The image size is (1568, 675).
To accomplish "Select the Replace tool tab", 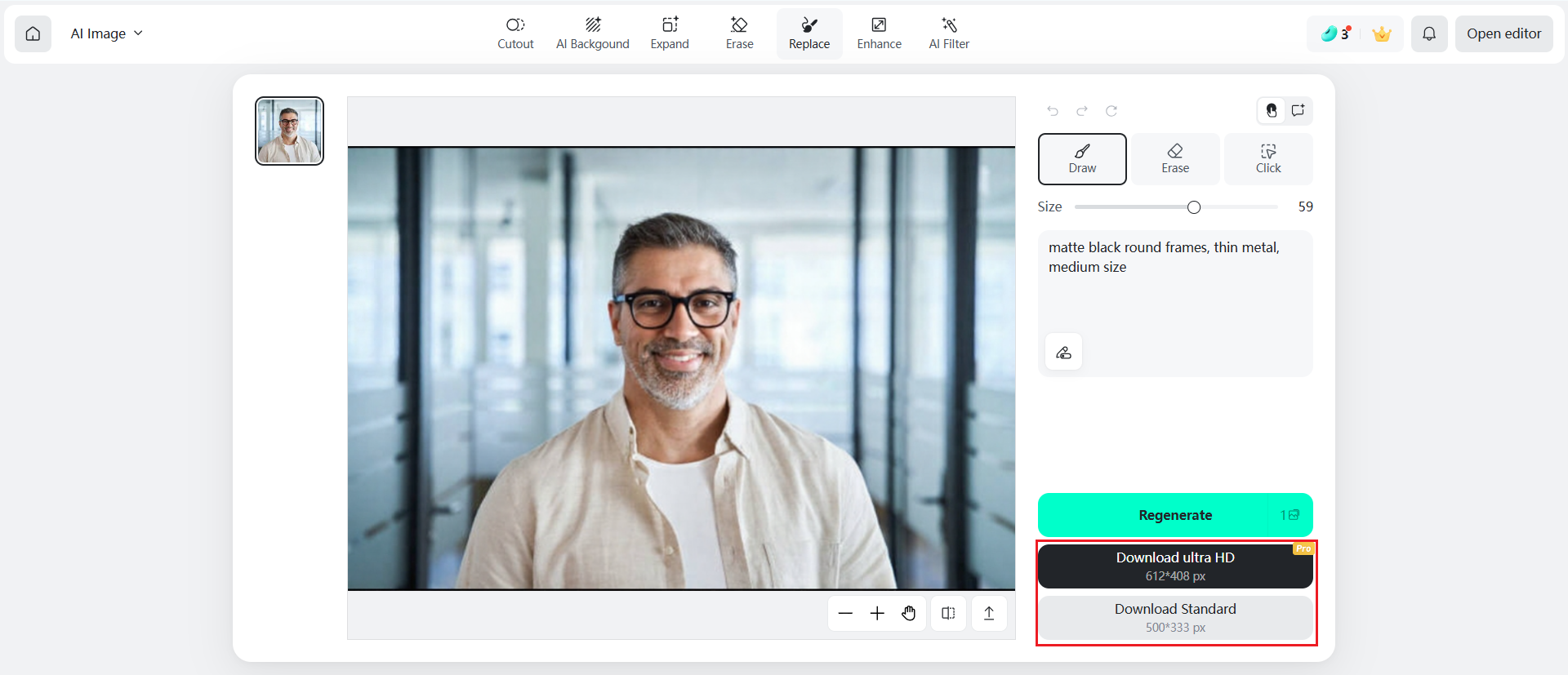I will (x=809, y=33).
